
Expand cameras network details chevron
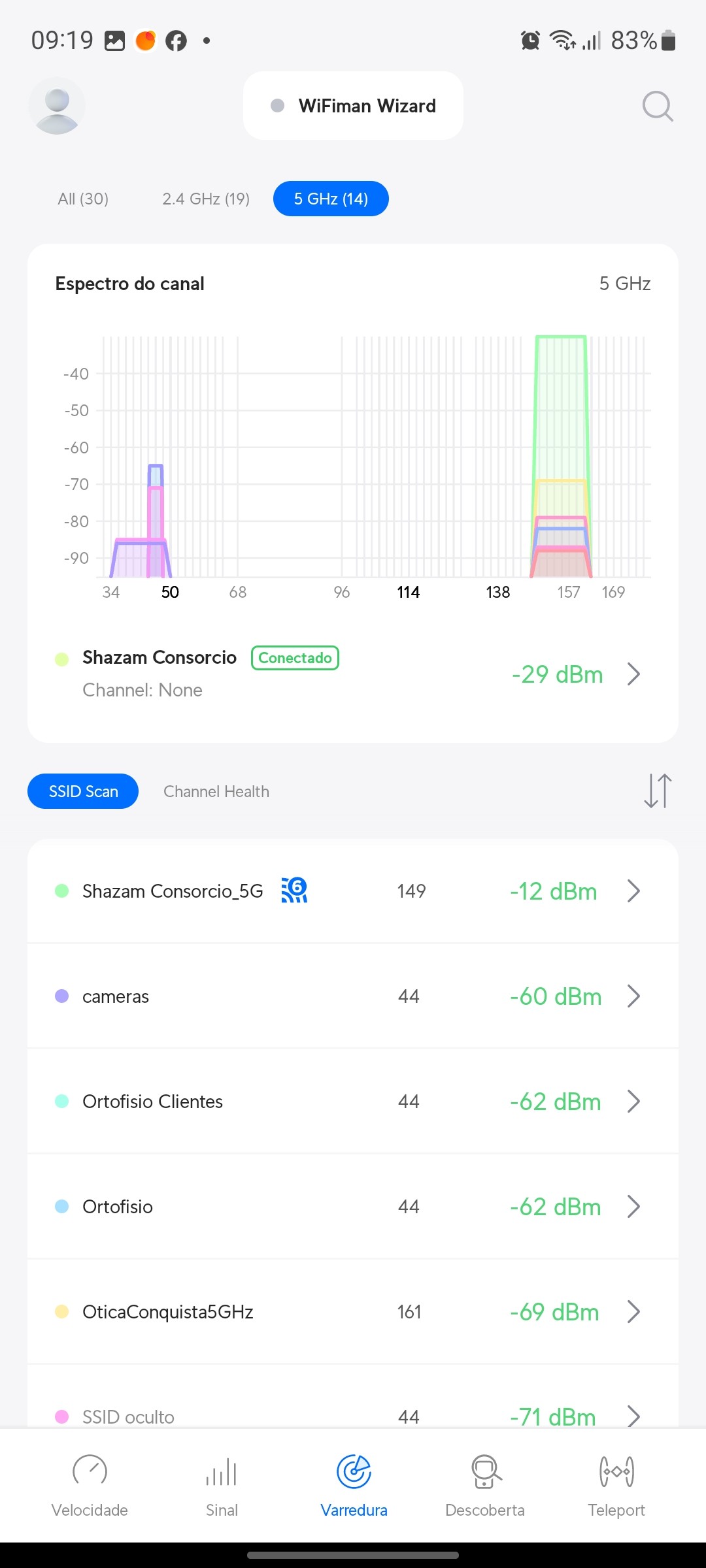coord(633,996)
